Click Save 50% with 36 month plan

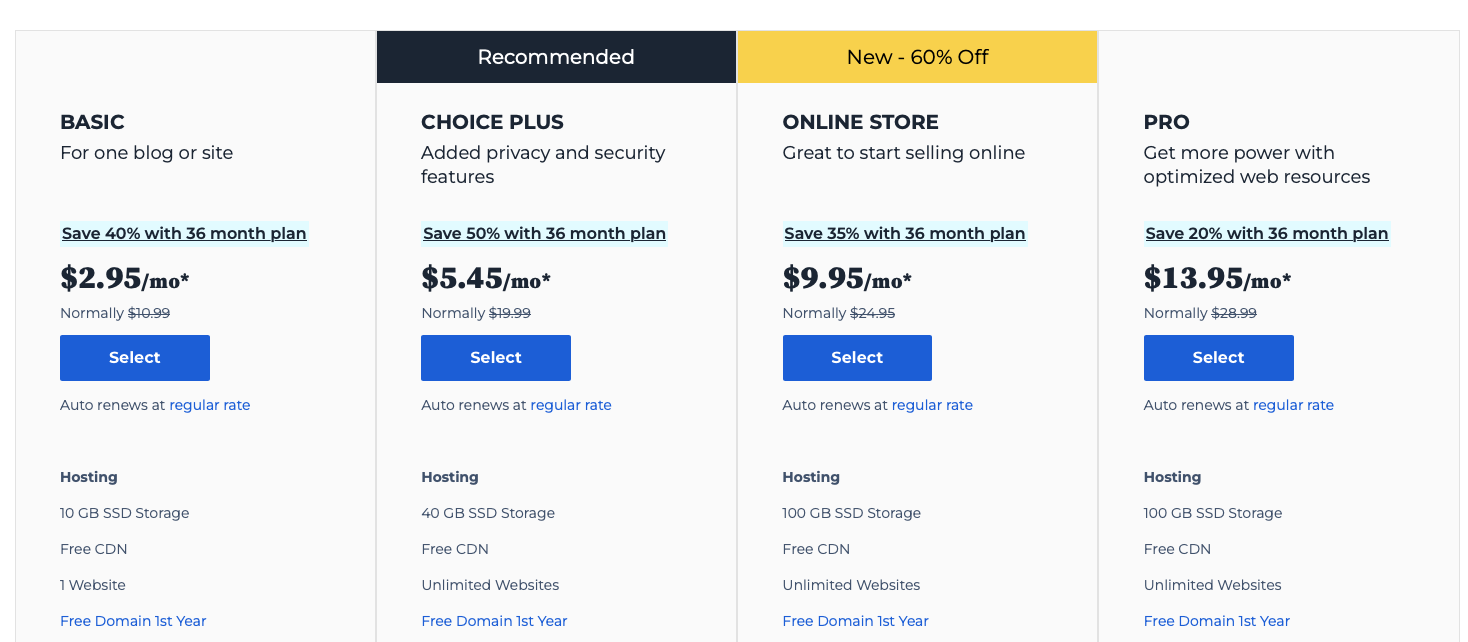tap(544, 233)
